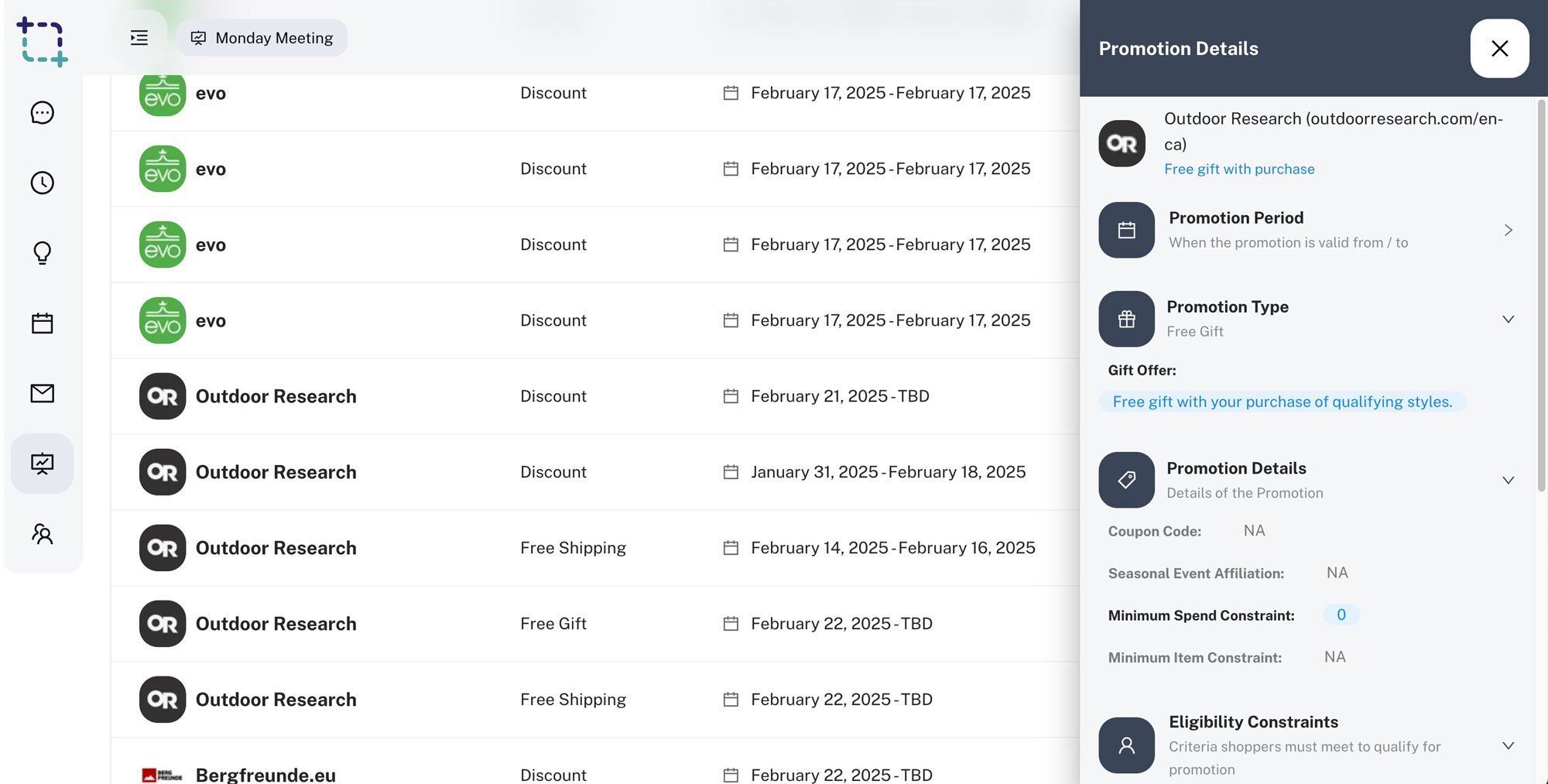Click the Seasonal Event Affiliation label

point(1196,573)
